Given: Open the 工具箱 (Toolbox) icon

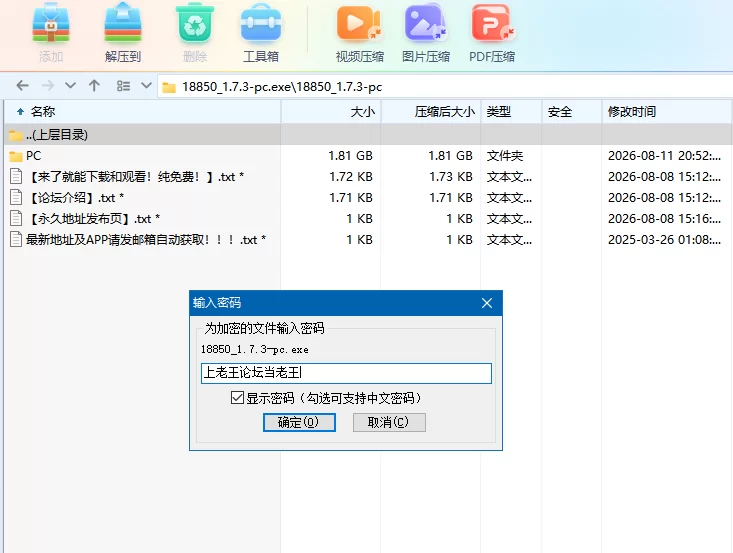Looking at the screenshot, I should tap(261, 23).
